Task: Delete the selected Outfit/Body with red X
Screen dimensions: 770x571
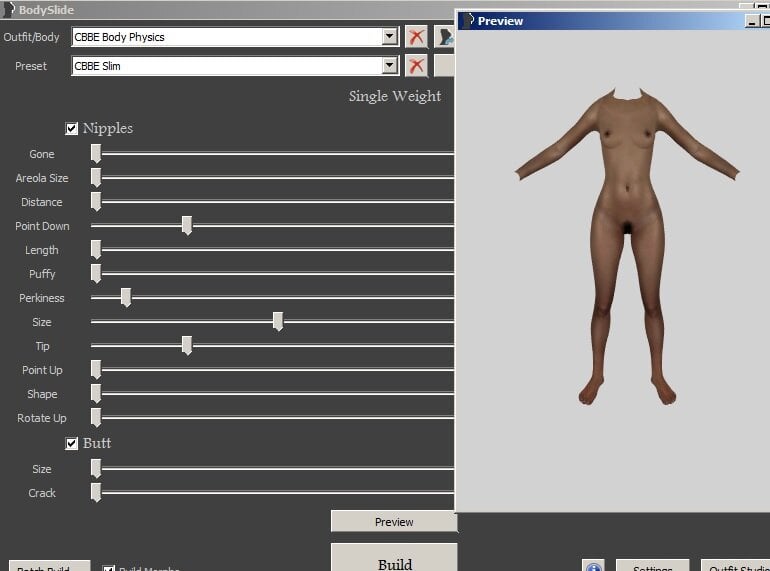Action: (x=416, y=37)
